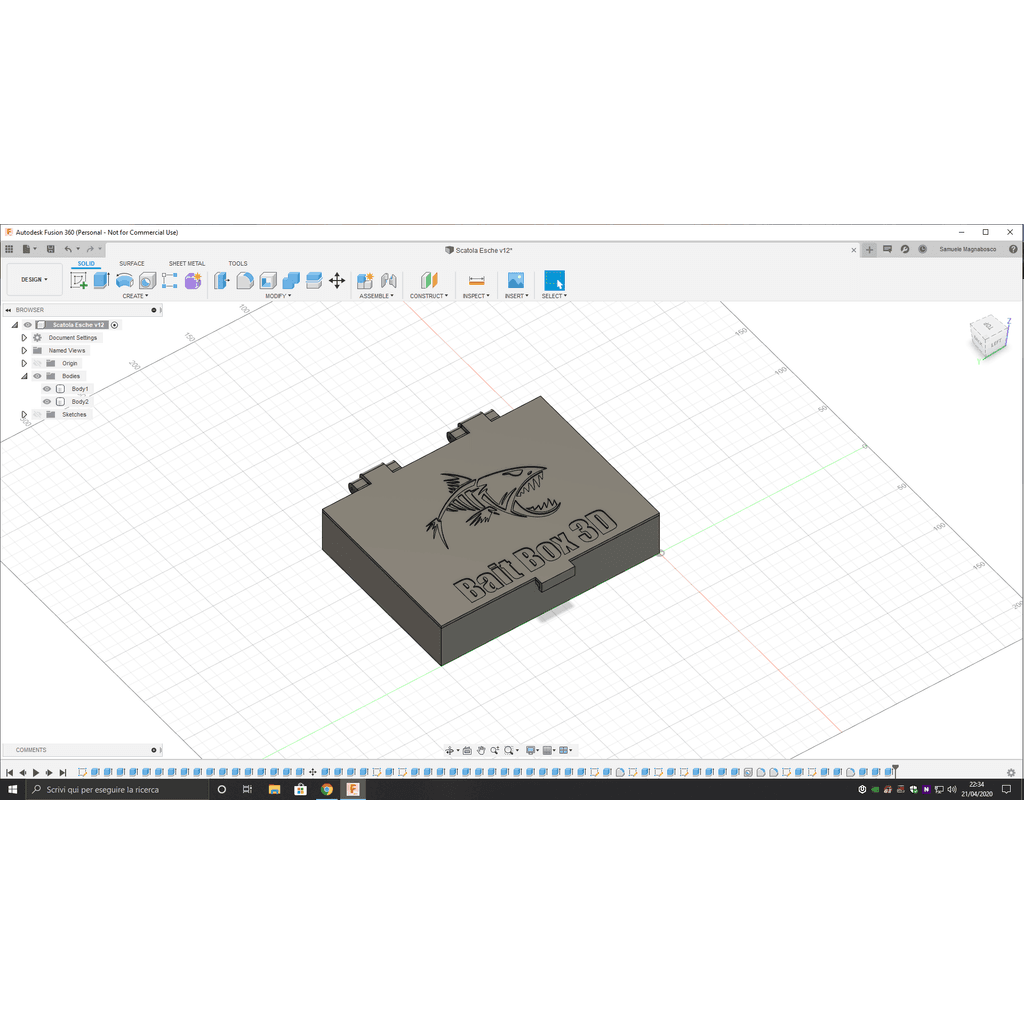This screenshot has width=1024, height=1024.
Task: Open the SELECT dropdown menu
Action: point(554,296)
